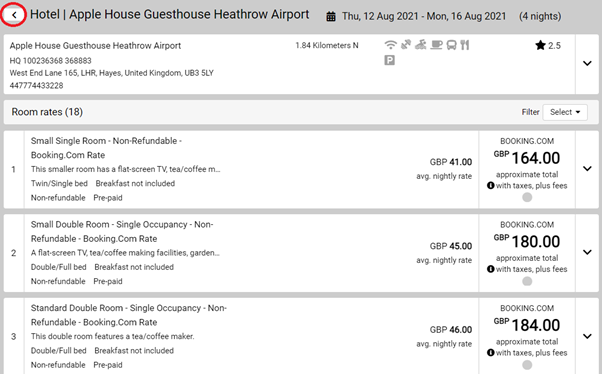Open the Filter Select dropdown
Viewport: 602px width, 374px height.
pyautogui.click(x=565, y=112)
